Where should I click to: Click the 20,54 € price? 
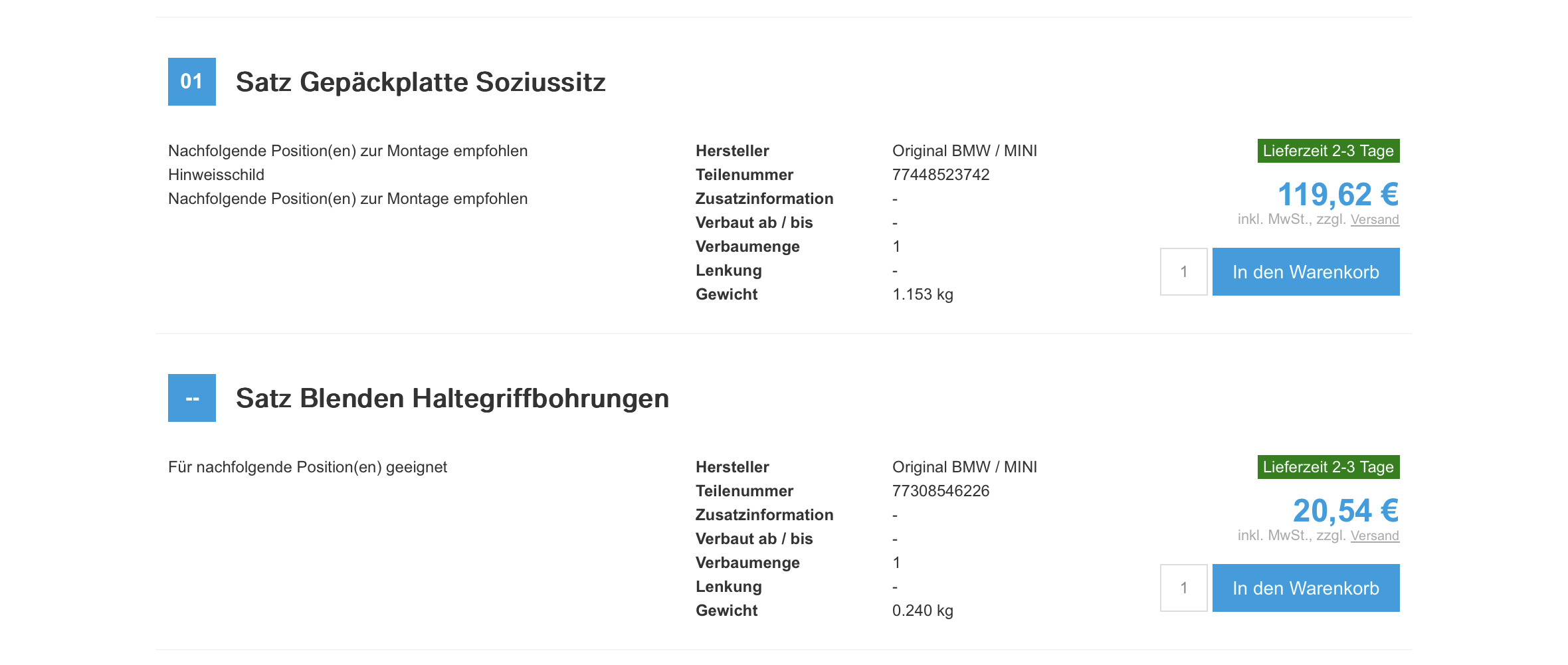(1346, 511)
